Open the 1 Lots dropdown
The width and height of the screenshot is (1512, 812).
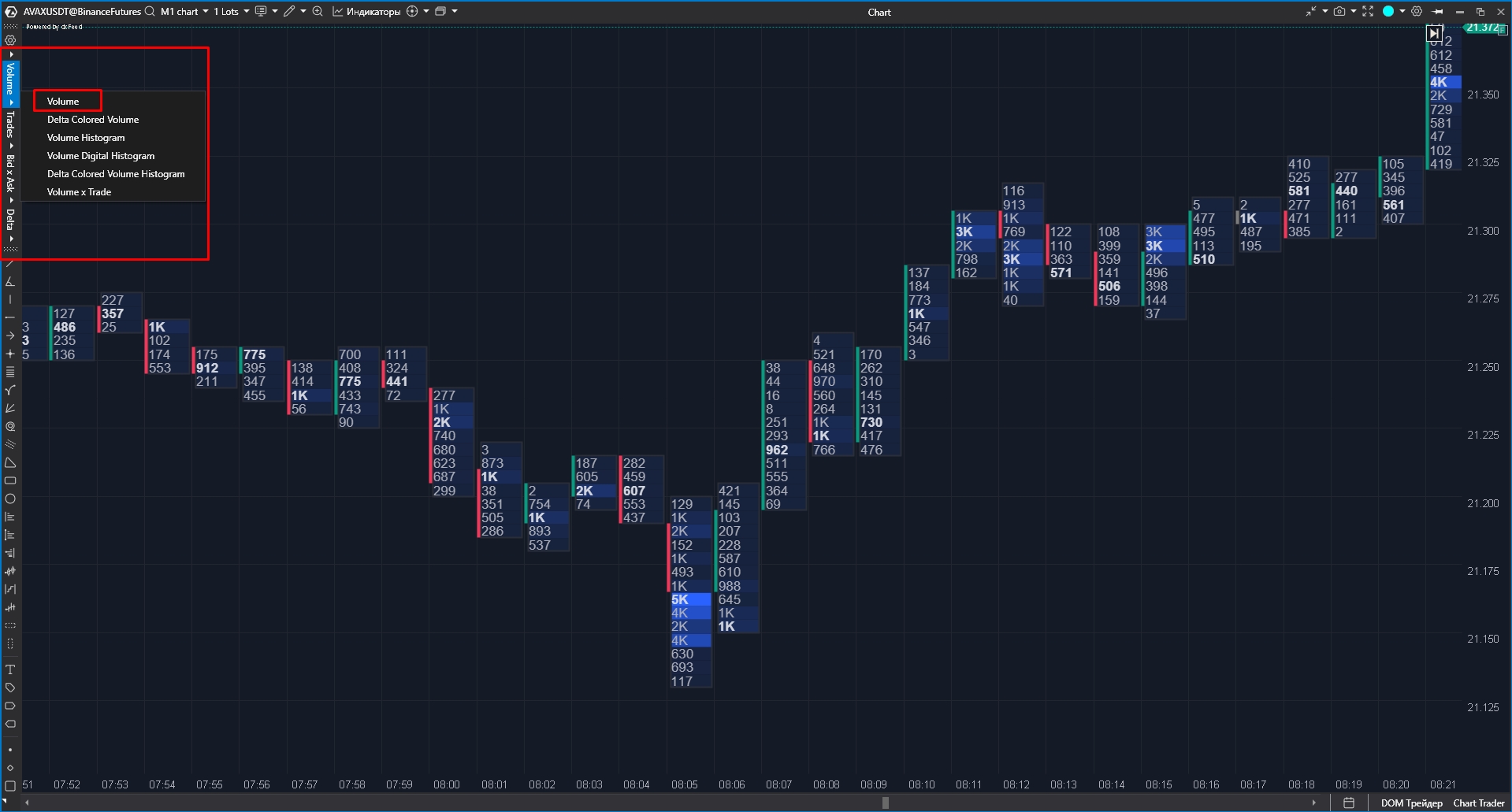[231, 12]
